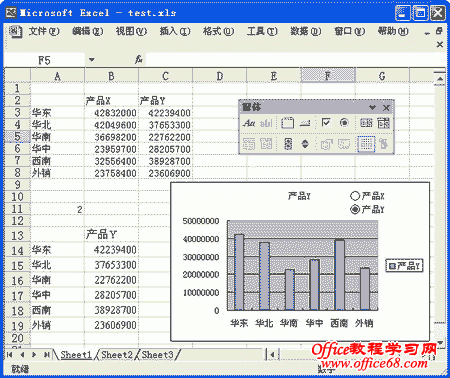The height and width of the screenshot is (378, 450).
Task: Select the Check Box control in Forms toolbar
Action: pos(326,123)
